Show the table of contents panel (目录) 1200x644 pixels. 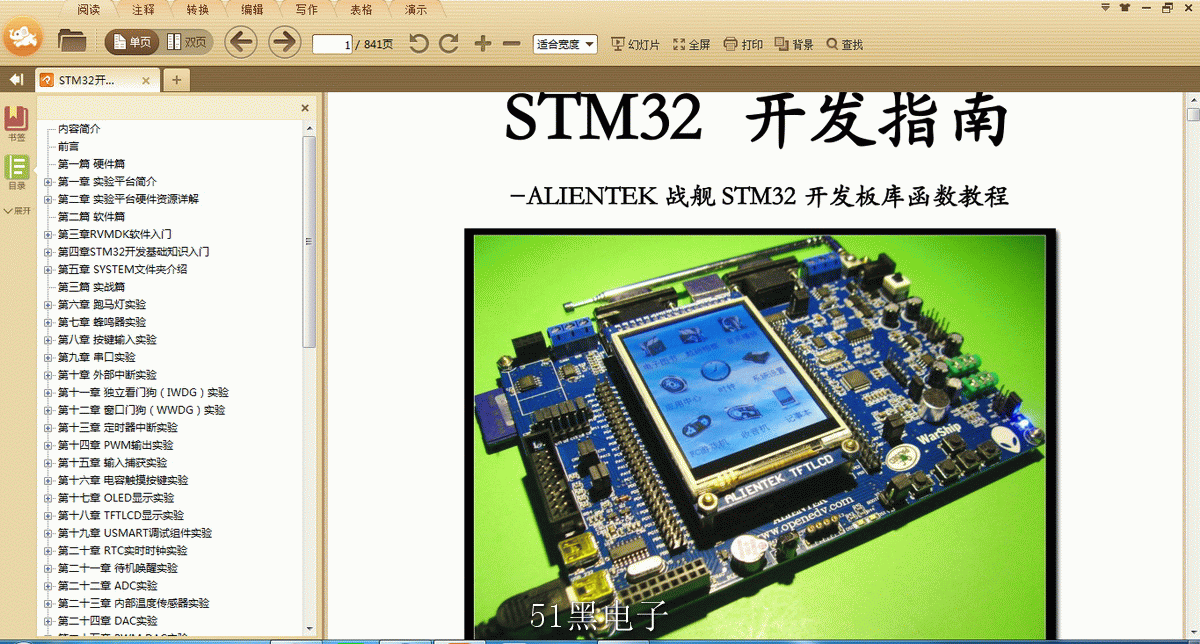17,173
